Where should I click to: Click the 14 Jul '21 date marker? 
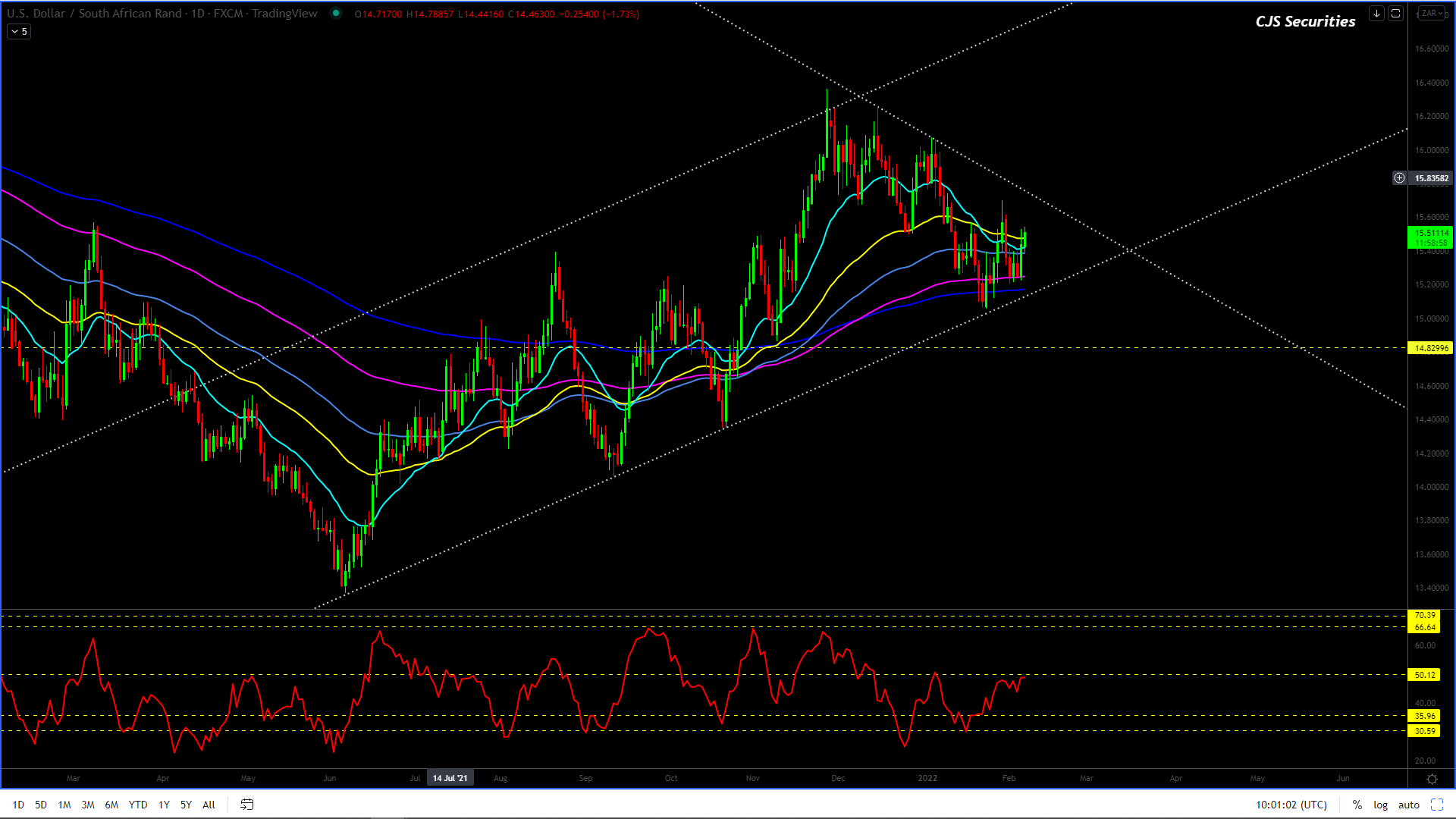[x=450, y=778]
